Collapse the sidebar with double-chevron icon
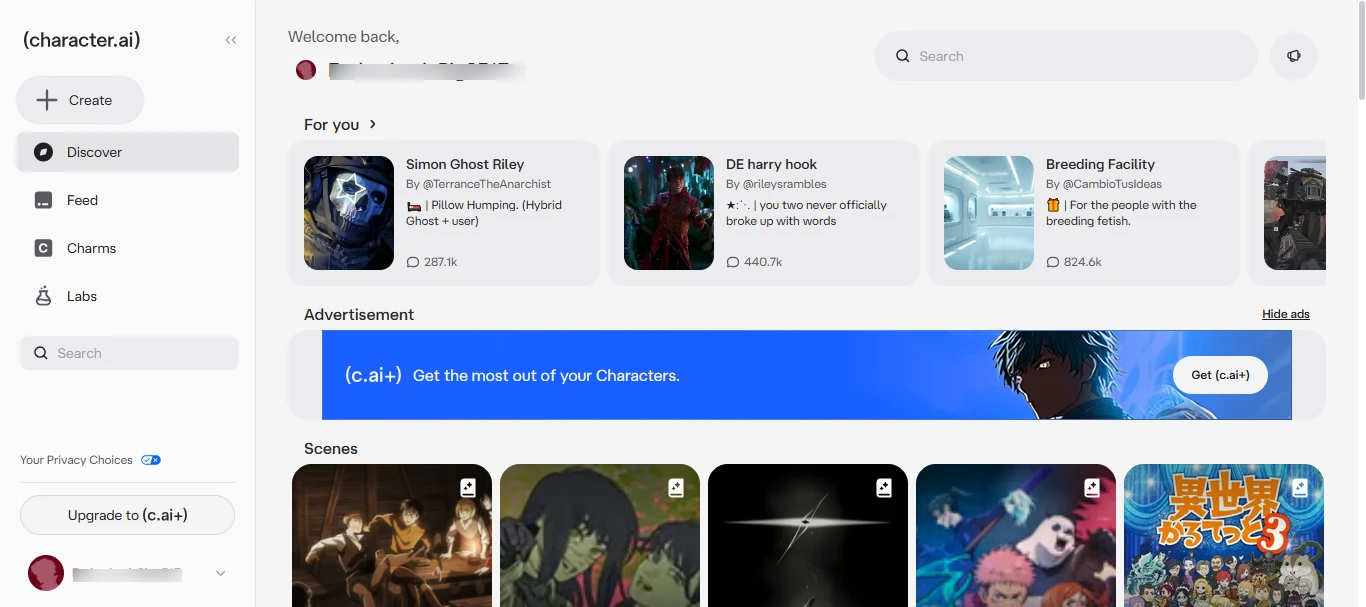 pyautogui.click(x=231, y=40)
